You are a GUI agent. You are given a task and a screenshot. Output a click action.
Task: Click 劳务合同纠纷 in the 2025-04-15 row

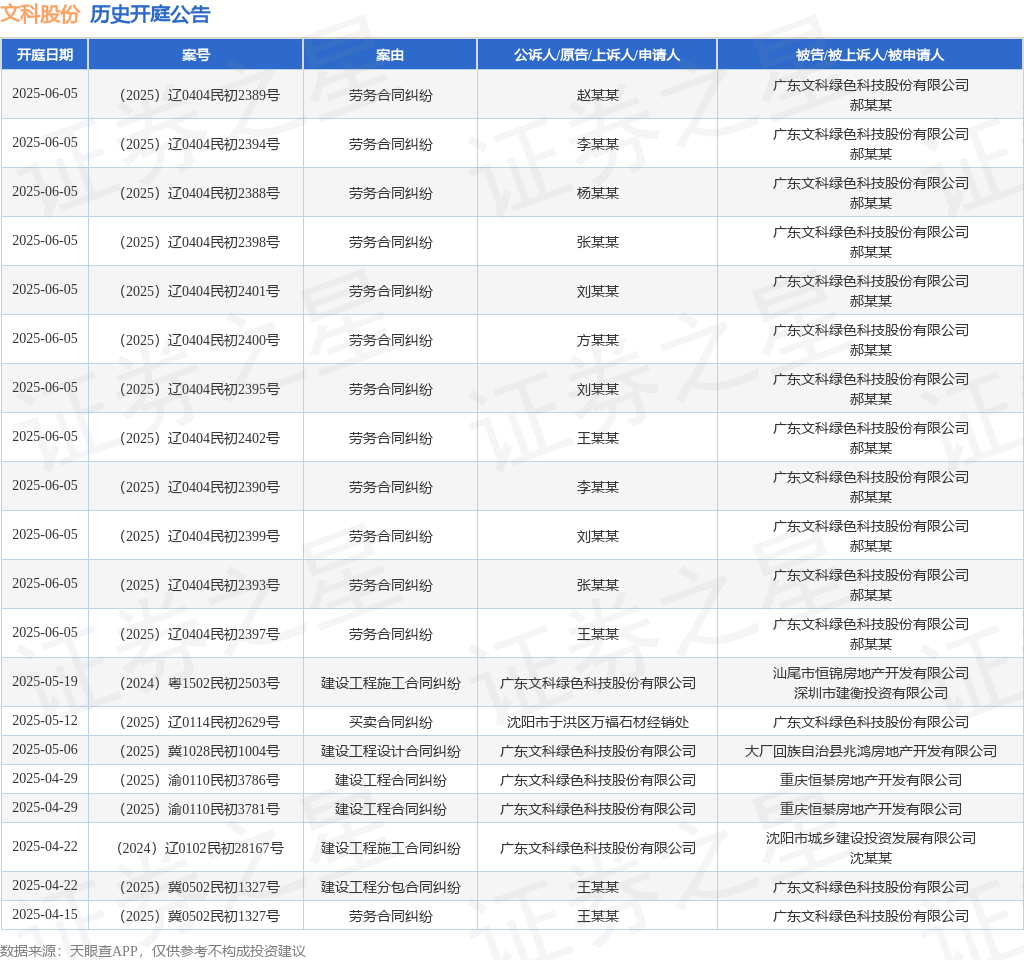click(x=391, y=916)
